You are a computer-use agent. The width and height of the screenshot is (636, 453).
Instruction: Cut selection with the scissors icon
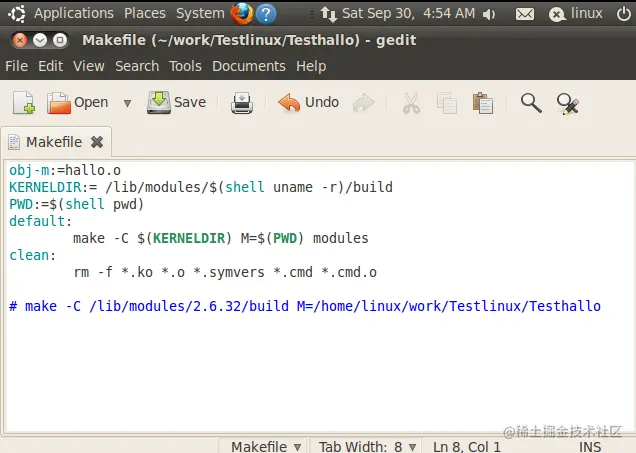[x=411, y=103]
